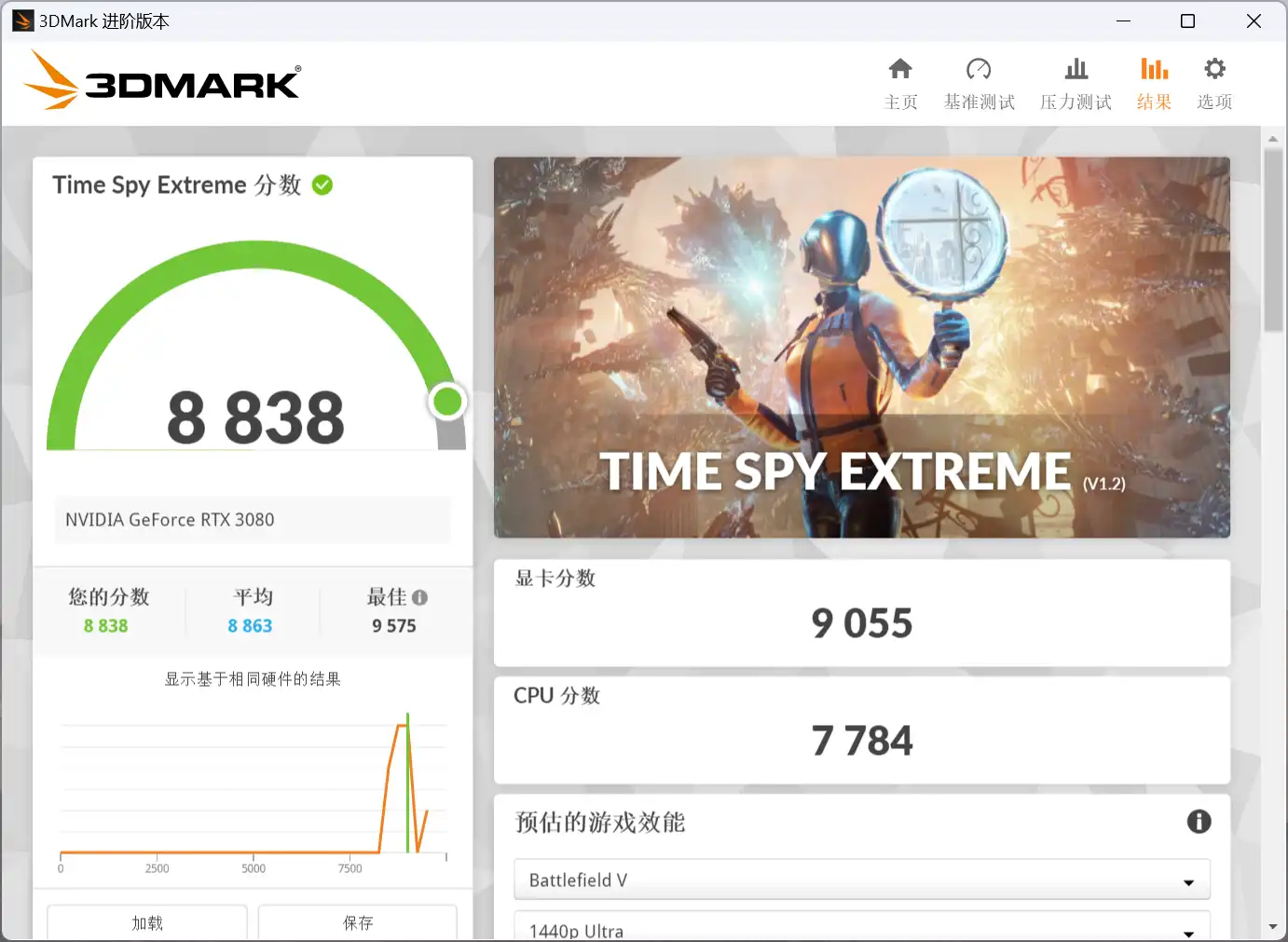Click the Time Spy Extreme preview image
This screenshot has height=942, width=1288.
pos(861,347)
